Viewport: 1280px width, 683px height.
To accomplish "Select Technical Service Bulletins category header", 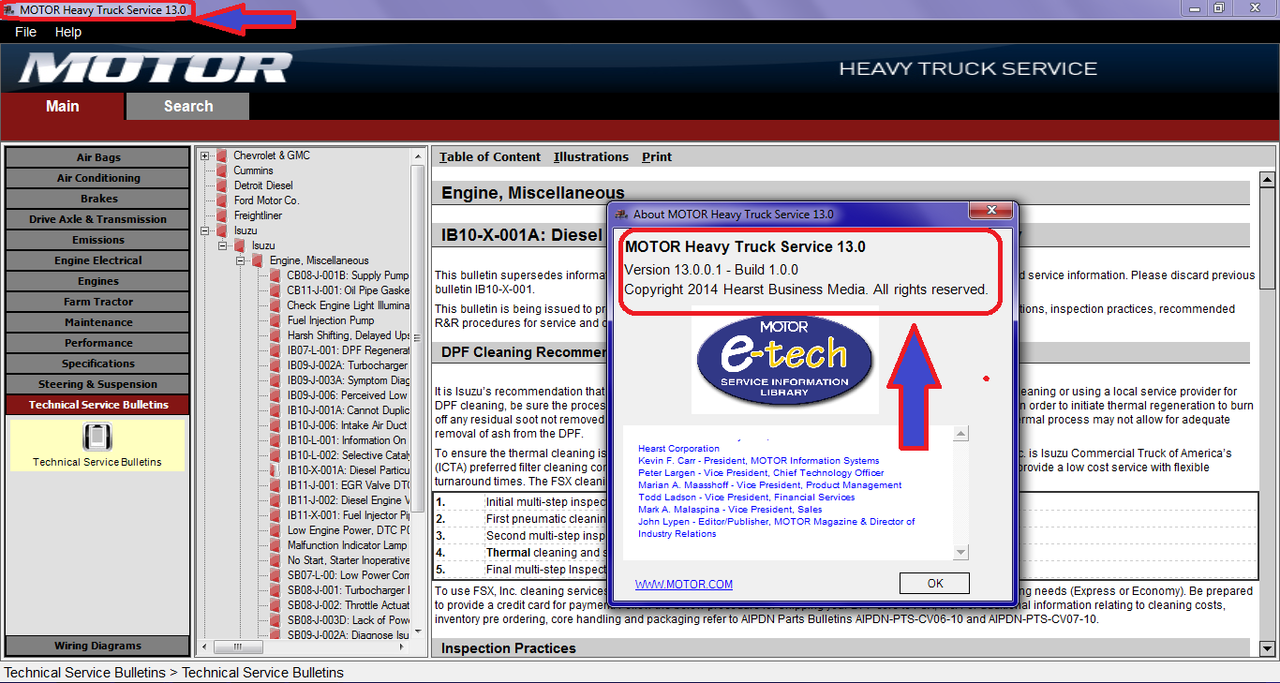I will (98, 405).
